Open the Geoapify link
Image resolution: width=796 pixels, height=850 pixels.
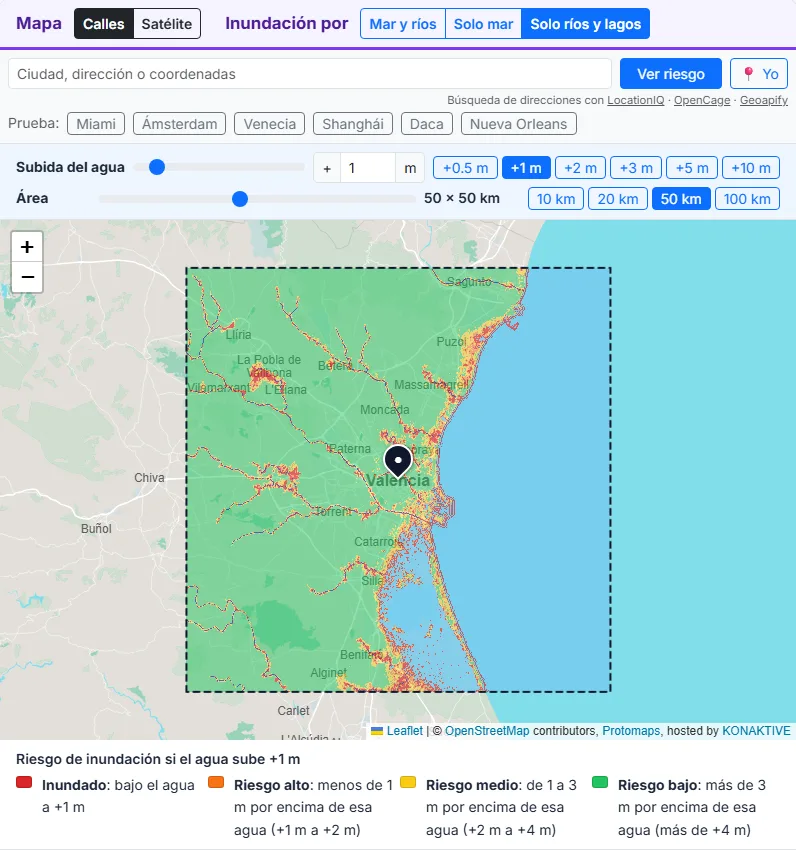point(763,100)
